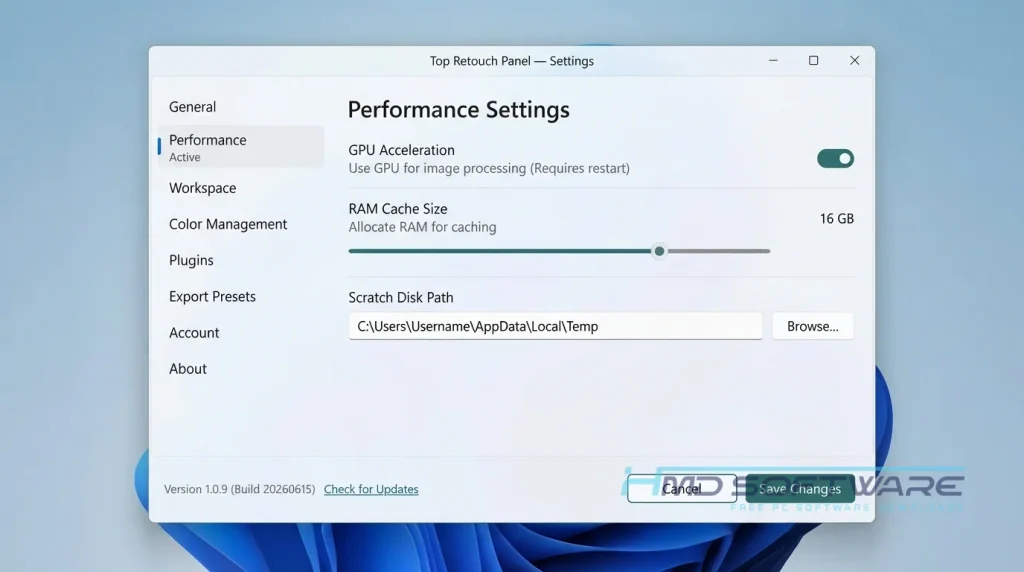The height and width of the screenshot is (572, 1024).
Task: Click the Performance Settings heading
Action: 458,110
